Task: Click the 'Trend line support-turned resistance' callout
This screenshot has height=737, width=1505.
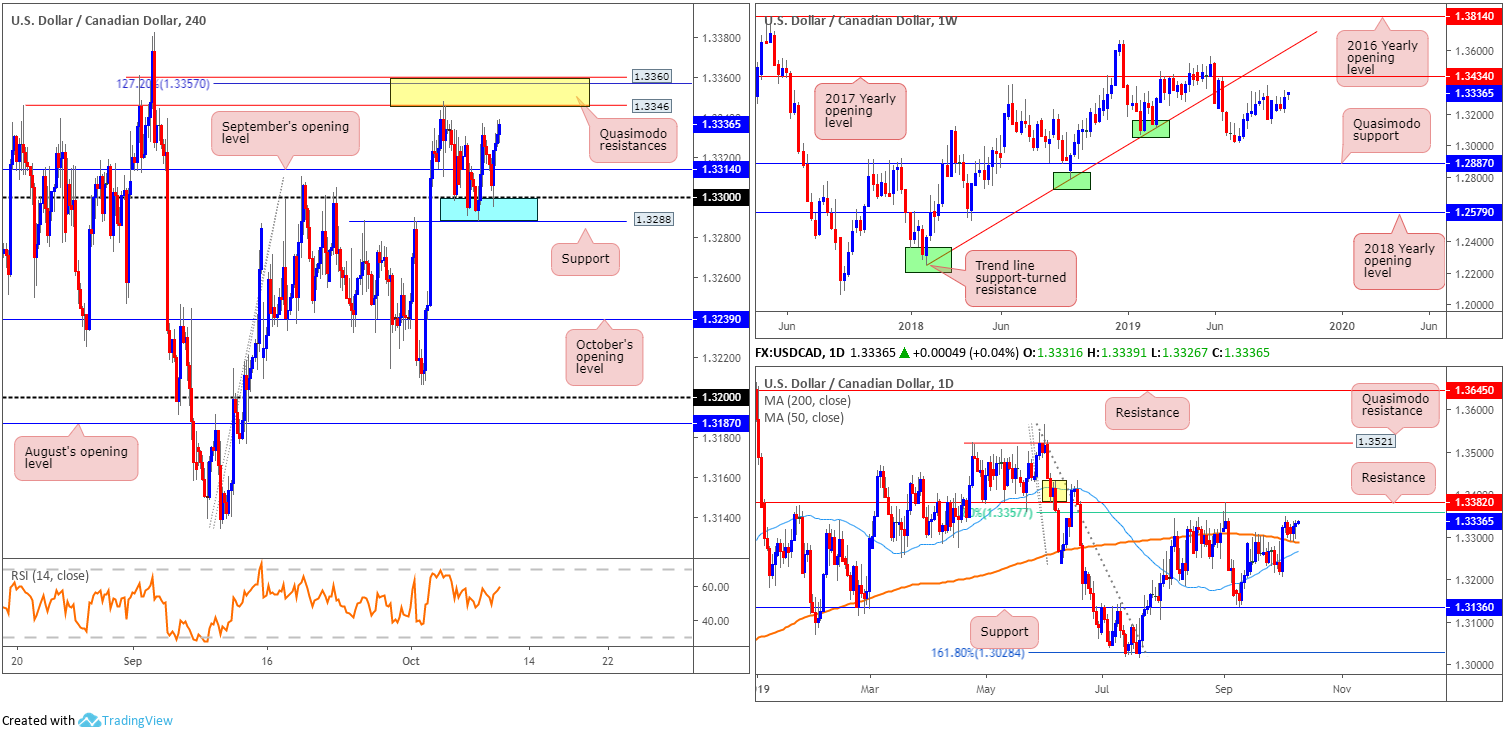Action: (1021, 278)
